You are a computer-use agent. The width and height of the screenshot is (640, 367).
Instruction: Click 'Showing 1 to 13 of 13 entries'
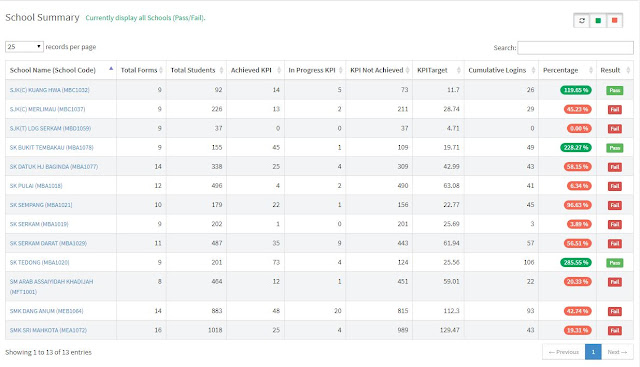pyautogui.click(x=49, y=353)
